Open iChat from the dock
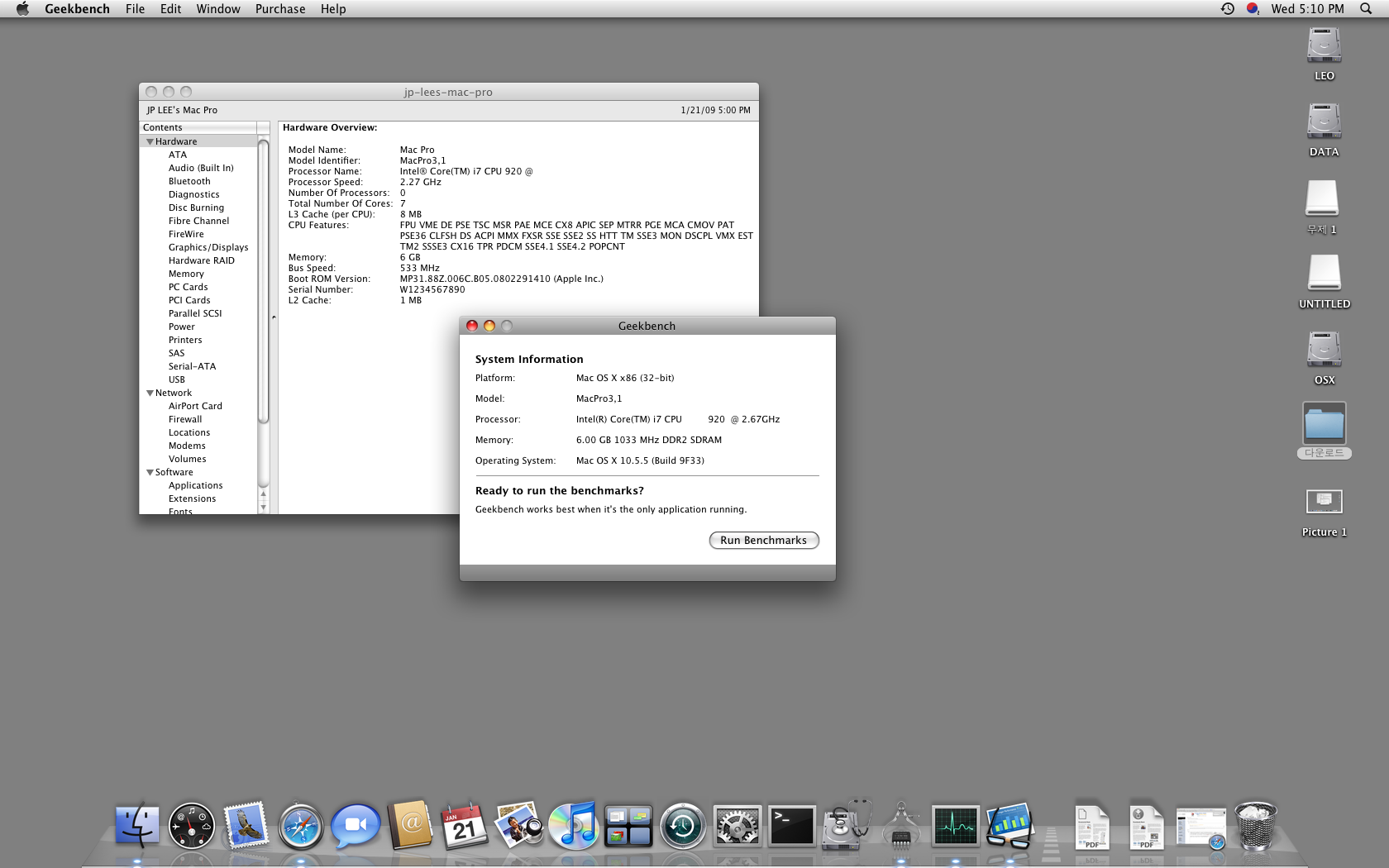This screenshot has height=868, width=1389. (x=356, y=826)
